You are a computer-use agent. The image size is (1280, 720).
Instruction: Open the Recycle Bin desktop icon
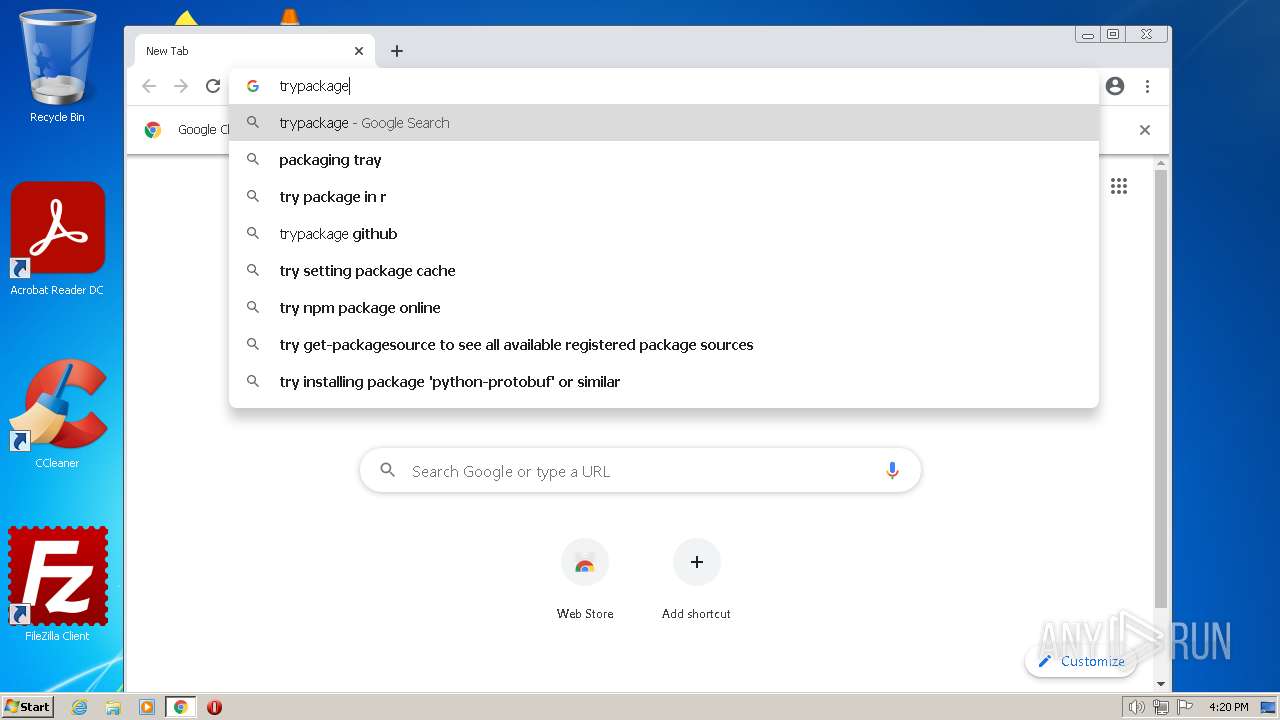57,66
